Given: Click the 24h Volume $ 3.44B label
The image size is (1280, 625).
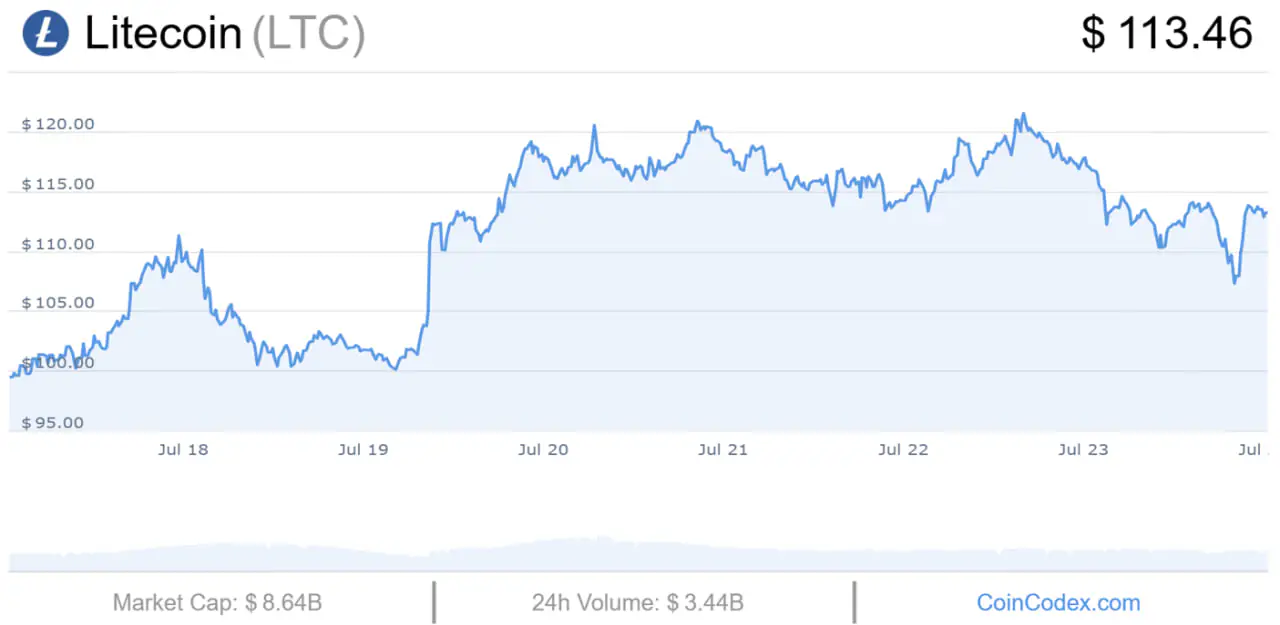Looking at the screenshot, I should [x=638, y=603].
